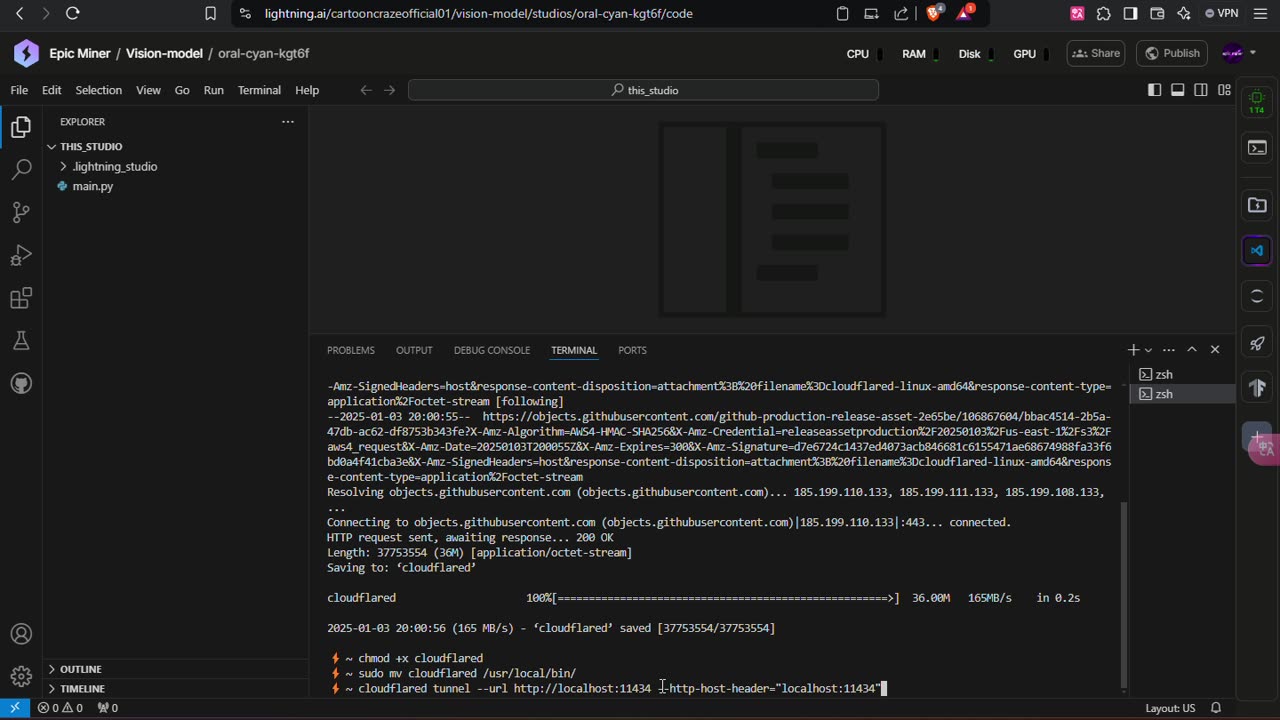Toggle the secondary side bar layout
Viewport: 1280px width, 720px height.
(x=1201, y=90)
